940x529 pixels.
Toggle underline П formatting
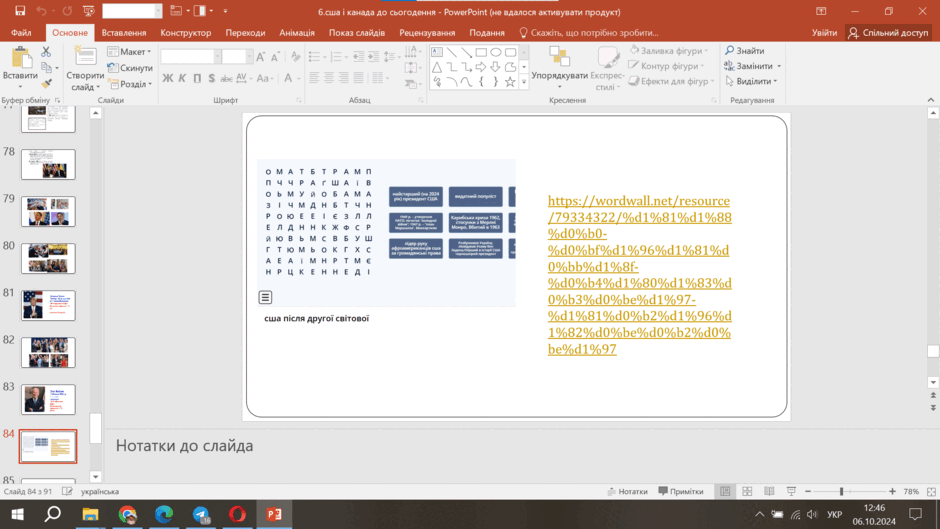[x=197, y=78]
